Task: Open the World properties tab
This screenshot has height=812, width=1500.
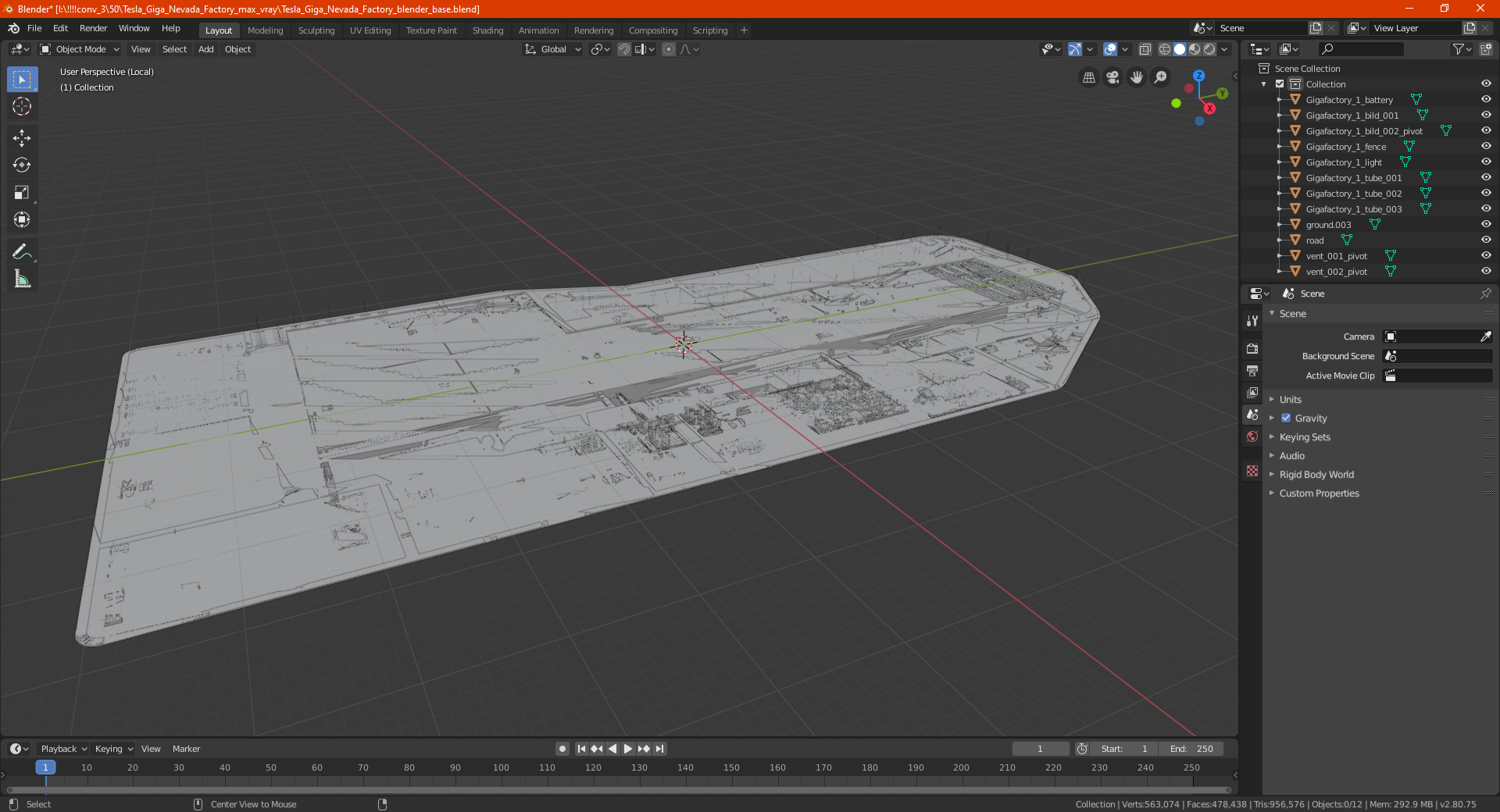Action: (x=1252, y=436)
